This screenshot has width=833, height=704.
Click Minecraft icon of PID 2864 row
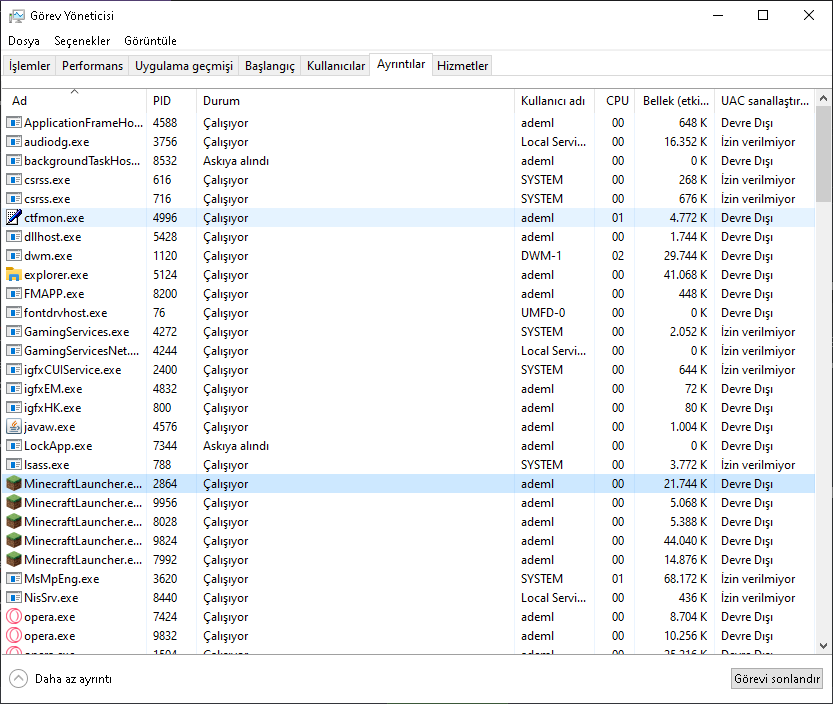coord(14,484)
